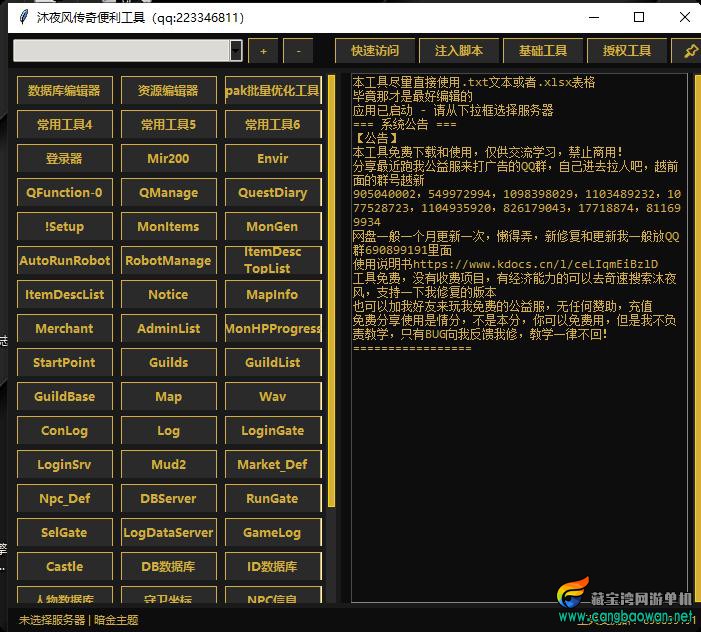Open the ID数据库 button
The image size is (701, 632).
(273, 566)
